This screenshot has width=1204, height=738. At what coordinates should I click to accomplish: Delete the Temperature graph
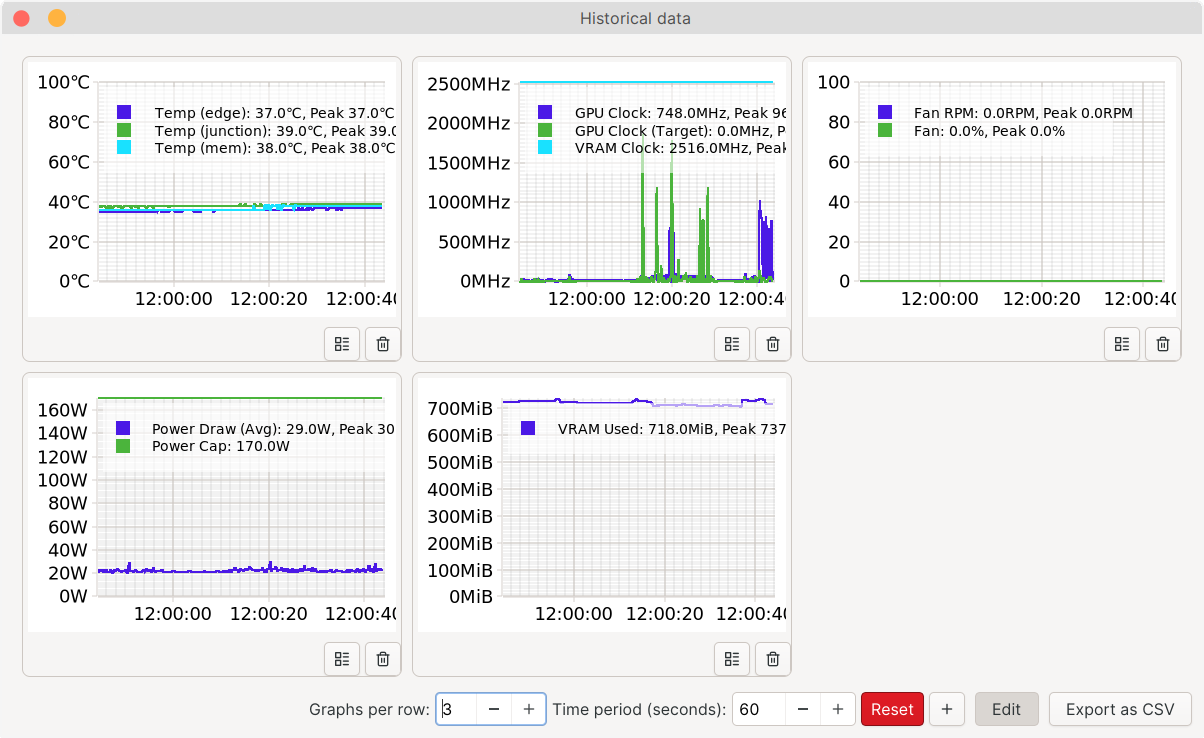pyautogui.click(x=383, y=344)
